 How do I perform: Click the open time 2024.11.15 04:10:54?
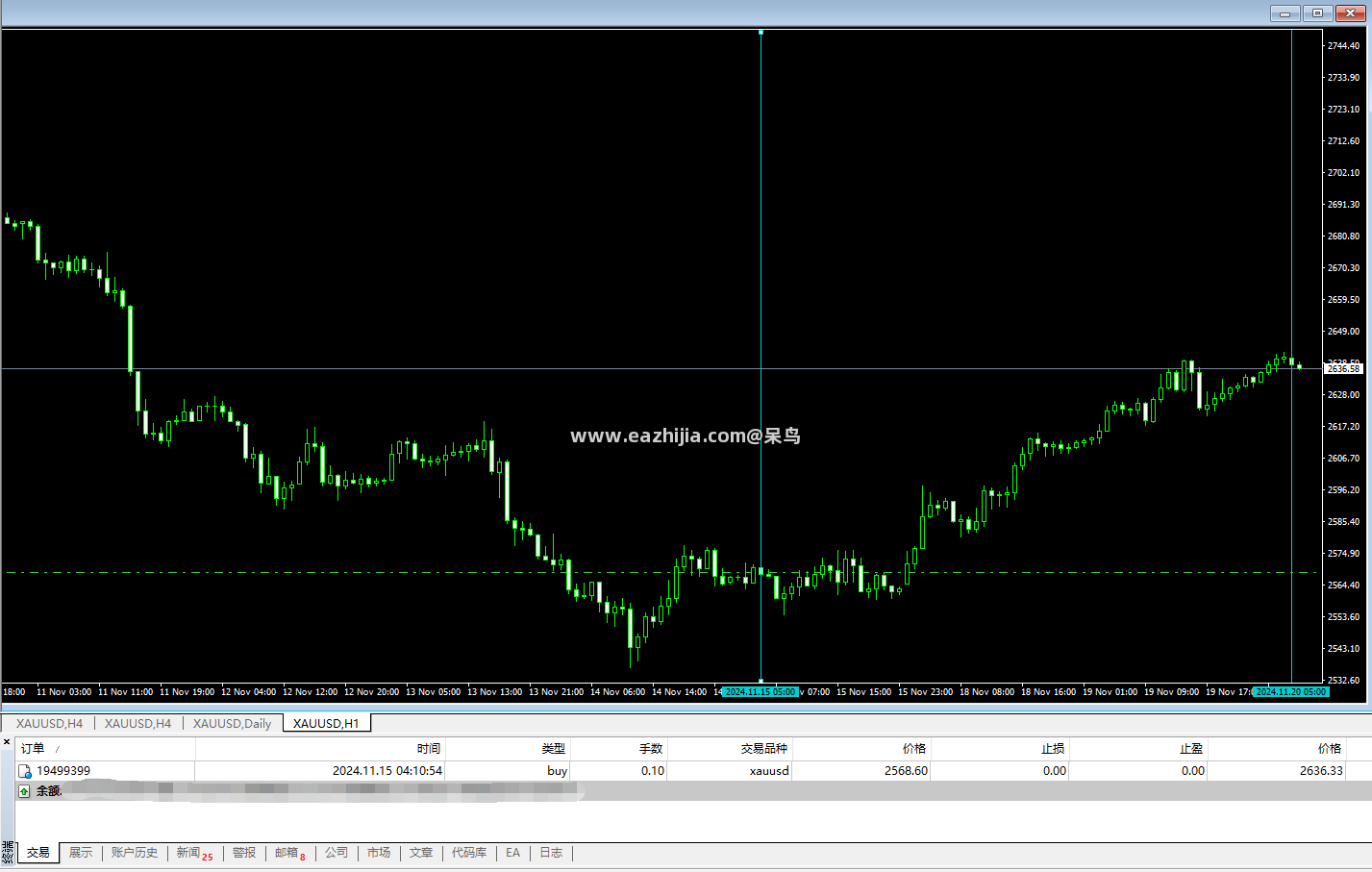(x=387, y=771)
